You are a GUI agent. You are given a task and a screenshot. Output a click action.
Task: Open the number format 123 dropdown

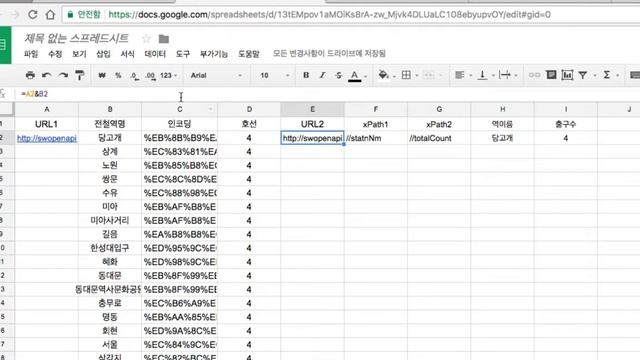pos(168,76)
